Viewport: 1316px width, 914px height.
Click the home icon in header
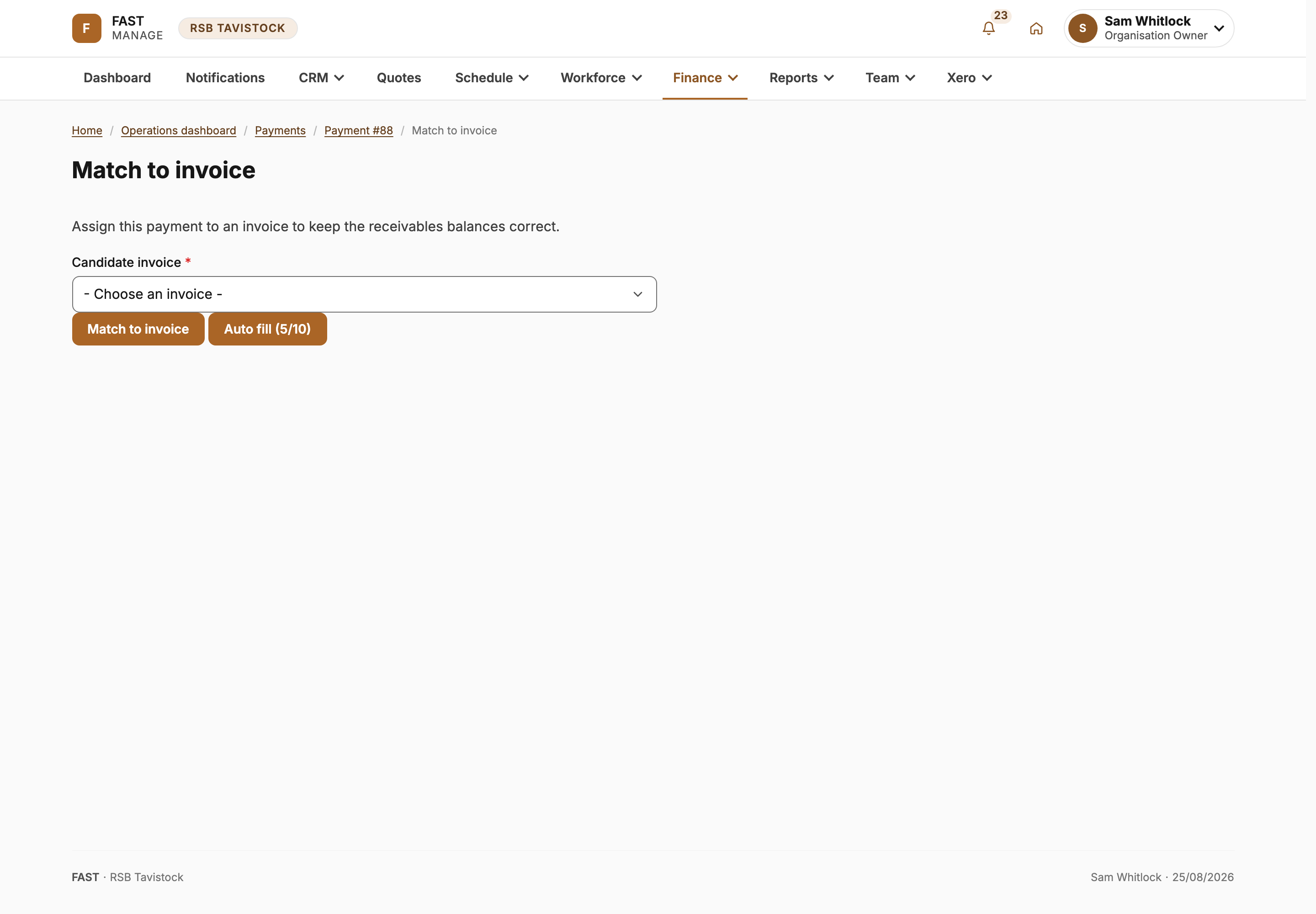[x=1036, y=28]
